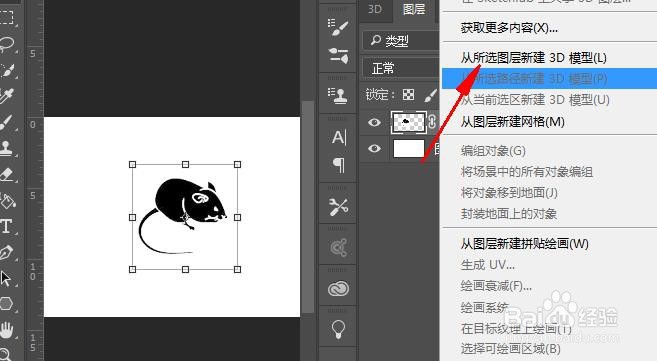Hide the white background layer

(x=374, y=149)
